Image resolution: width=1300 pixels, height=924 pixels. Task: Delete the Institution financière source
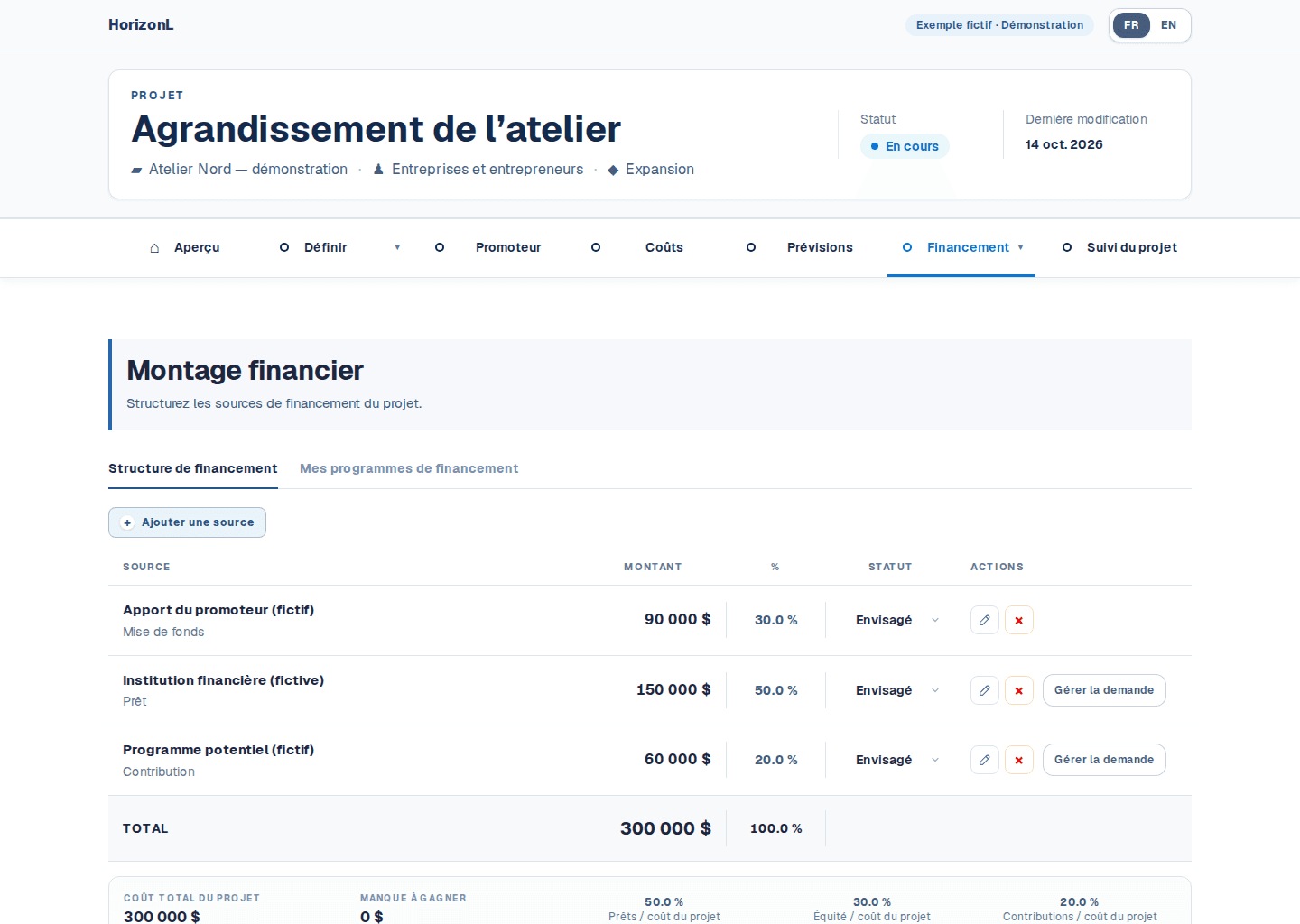click(x=1019, y=690)
